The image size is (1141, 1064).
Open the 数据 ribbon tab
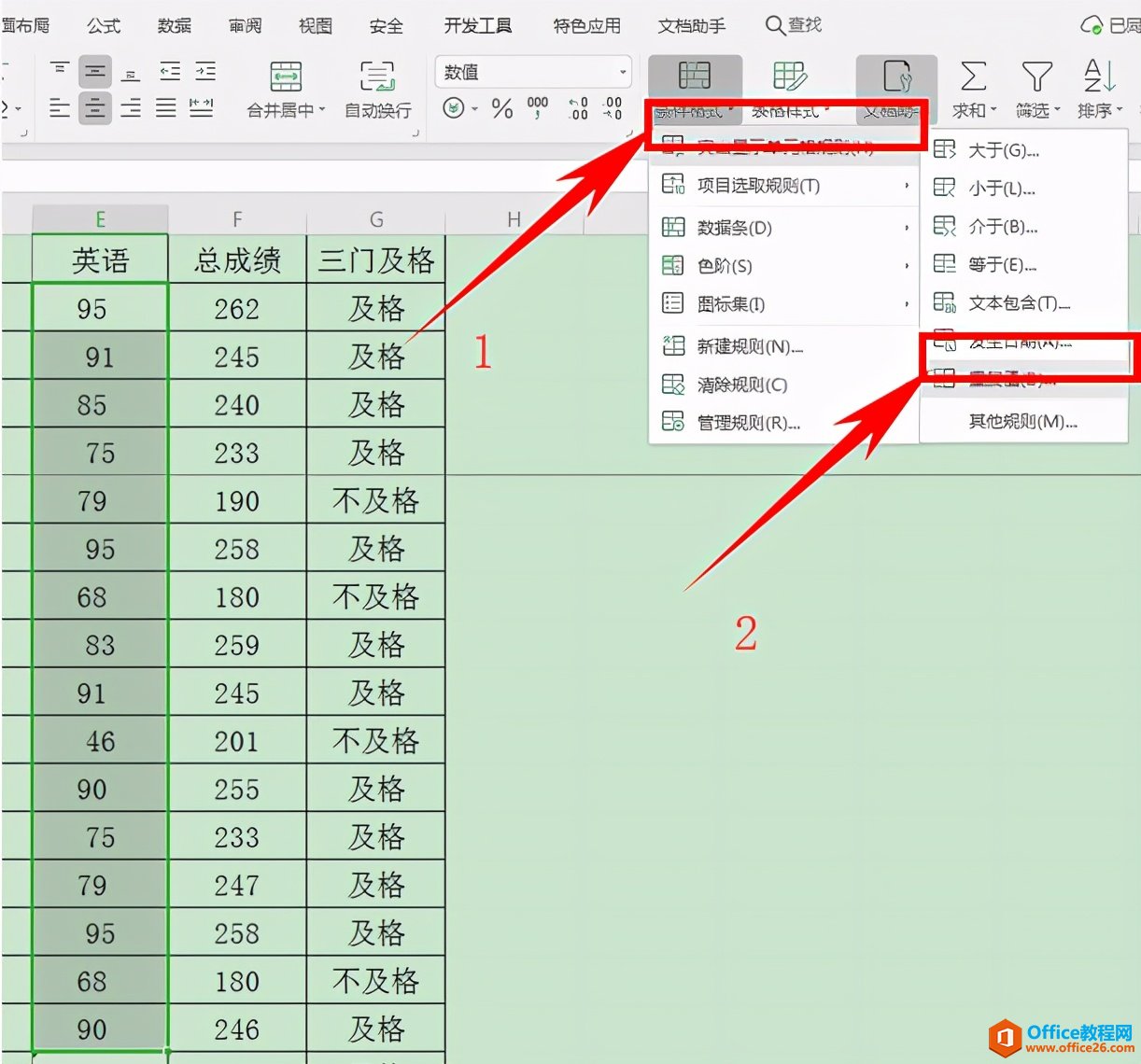click(175, 25)
